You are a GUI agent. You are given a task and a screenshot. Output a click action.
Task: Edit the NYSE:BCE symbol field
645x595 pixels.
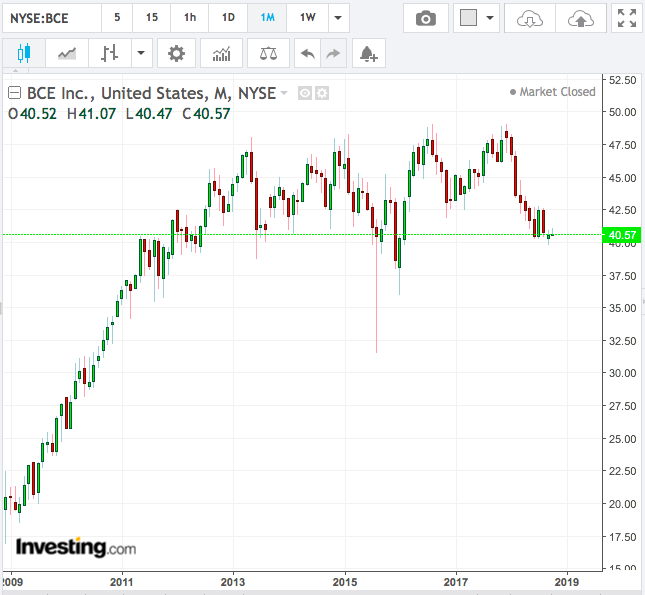pos(52,18)
